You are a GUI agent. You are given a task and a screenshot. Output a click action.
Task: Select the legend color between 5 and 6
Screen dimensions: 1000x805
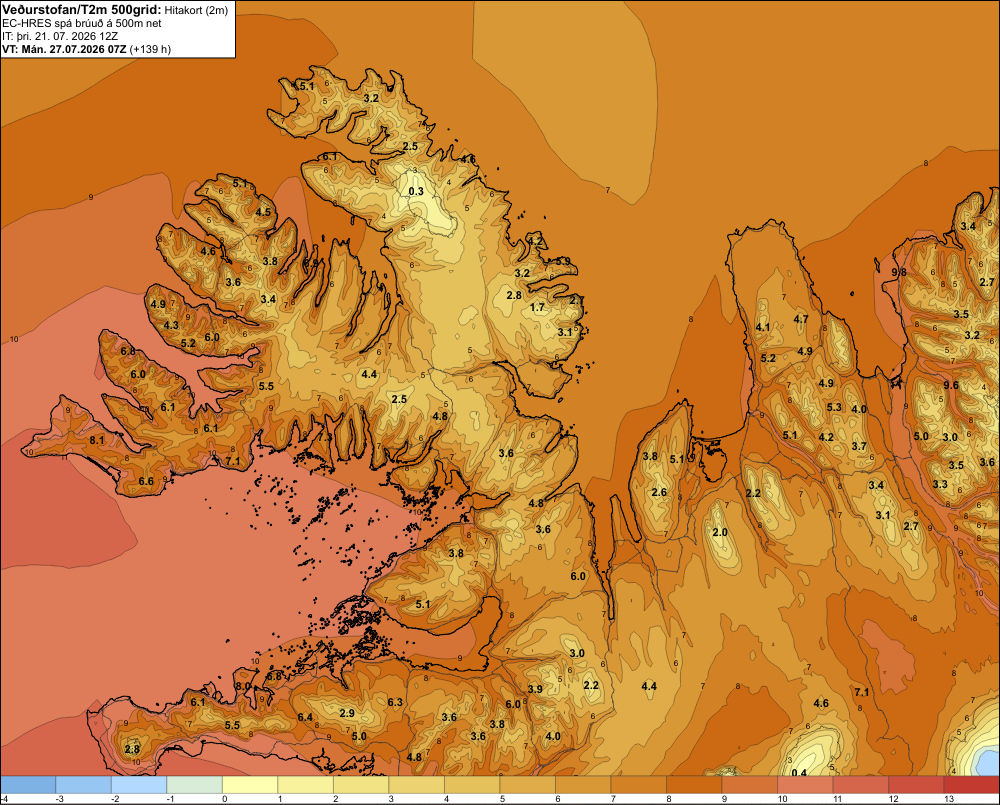point(527,785)
